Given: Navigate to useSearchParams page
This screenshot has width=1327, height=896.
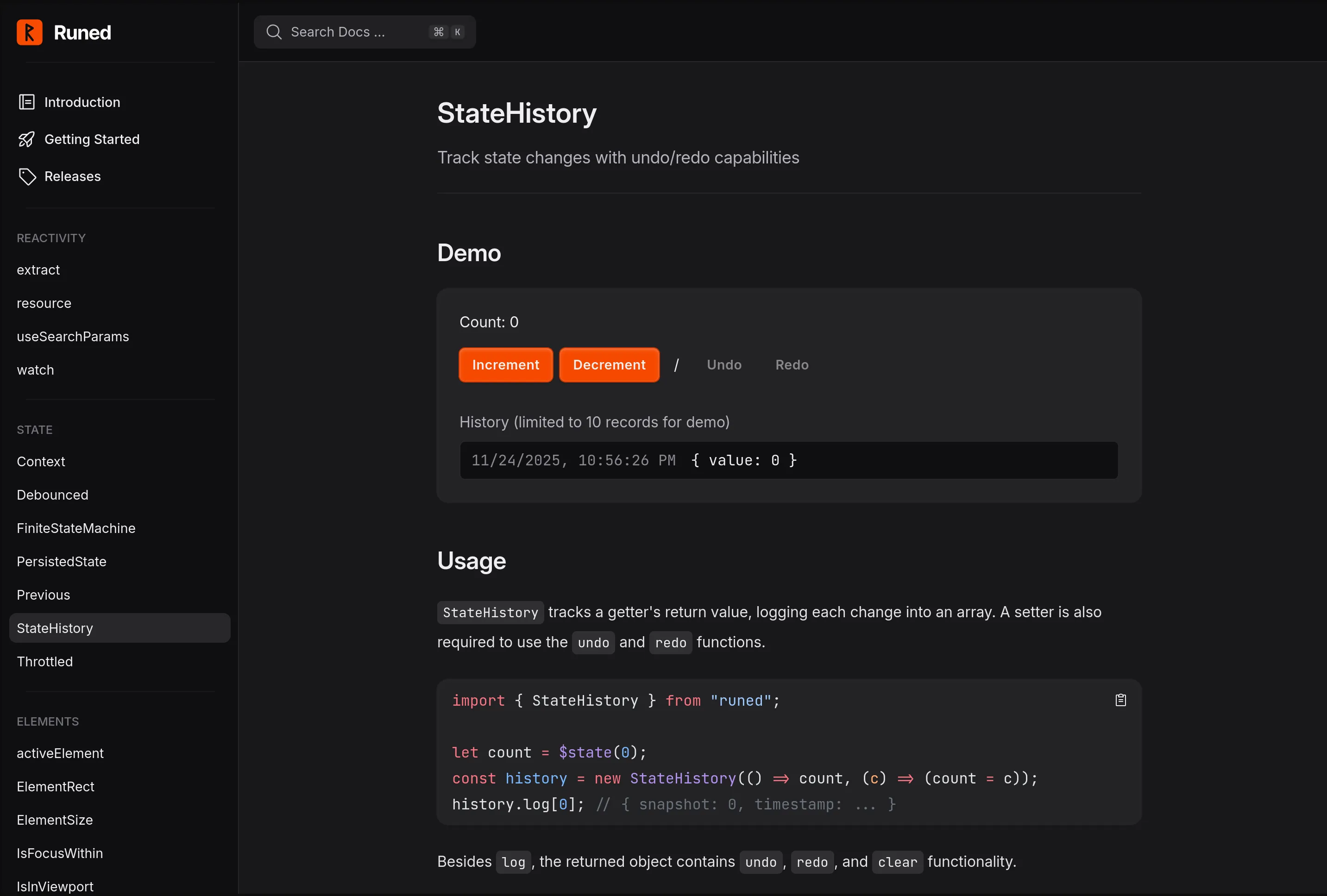Looking at the screenshot, I should pos(73,337).
